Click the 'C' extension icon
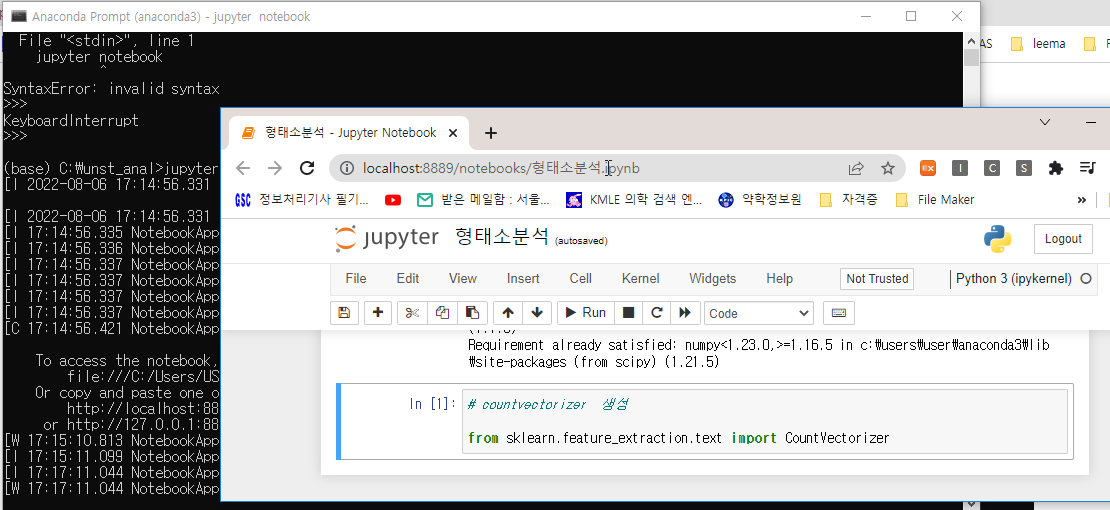Image resolution: width=1110 pixels, height=510 pixels. (992, 168)
